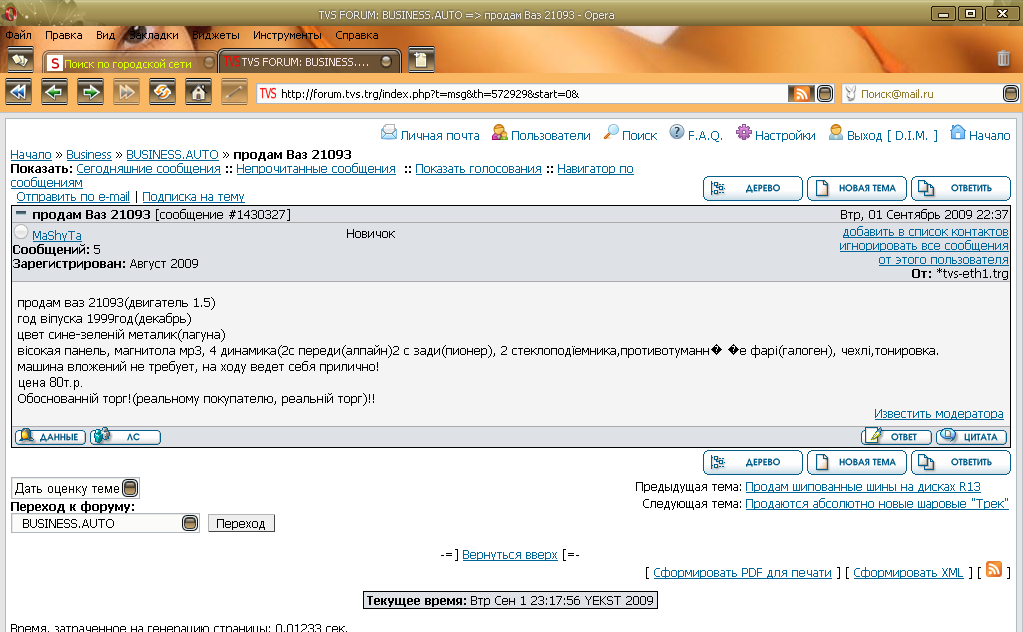Open the closed tabs trash icon
This screenshot has width=1023, height=632.
point(1003,59)
